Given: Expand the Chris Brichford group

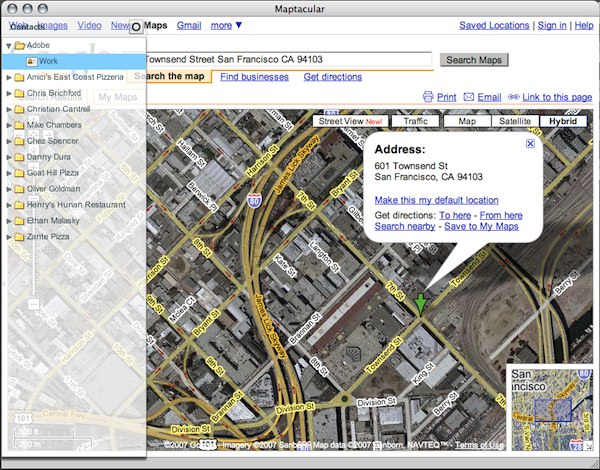Looking at the screenshot, I should pyautogui.click(x=9, y=93).
